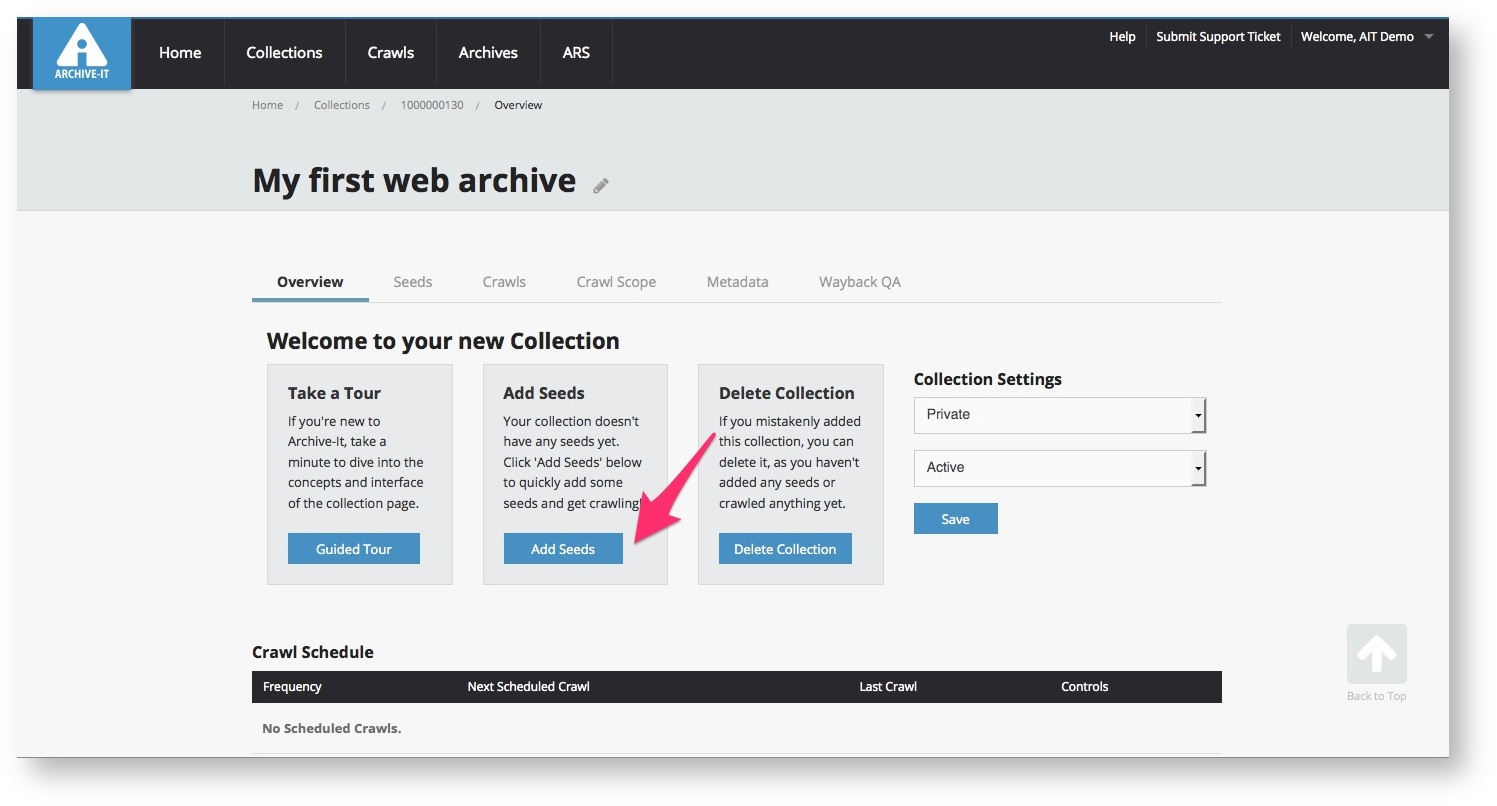
Task: Click the Collections breadcrumb link
Action: [341, 105]
